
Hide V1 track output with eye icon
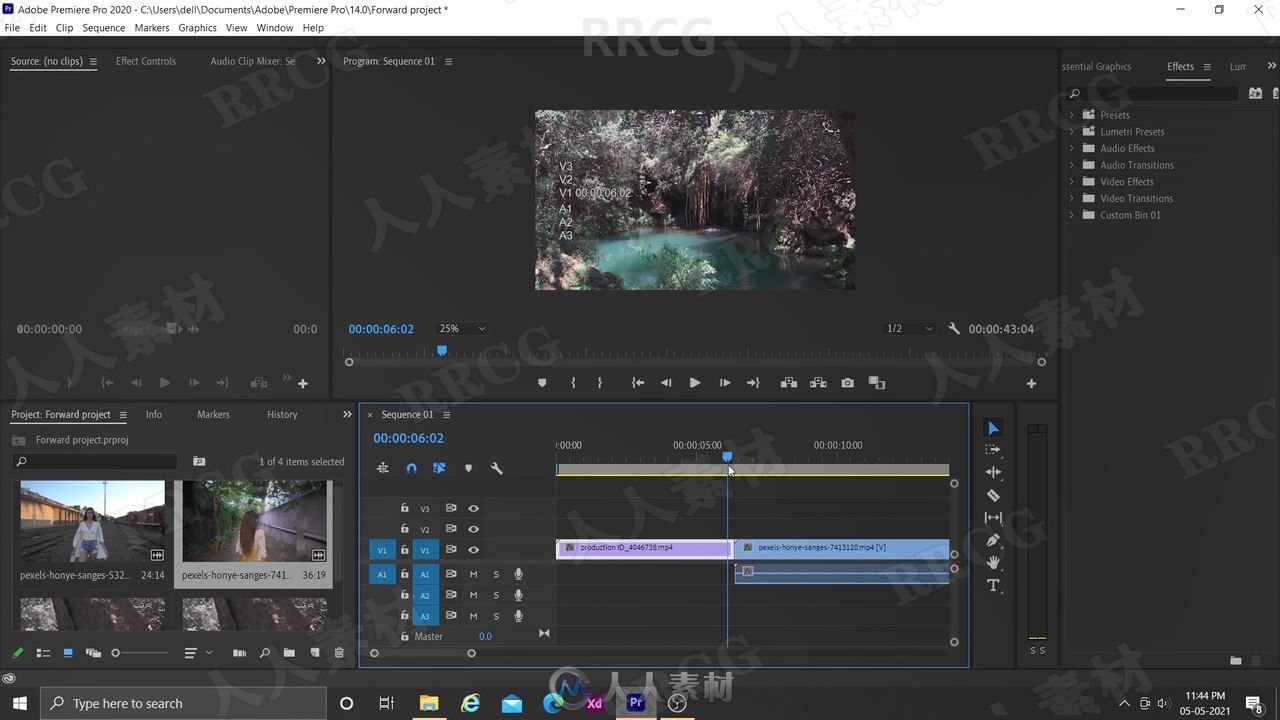pyautogui.click(x=473, y=550)
